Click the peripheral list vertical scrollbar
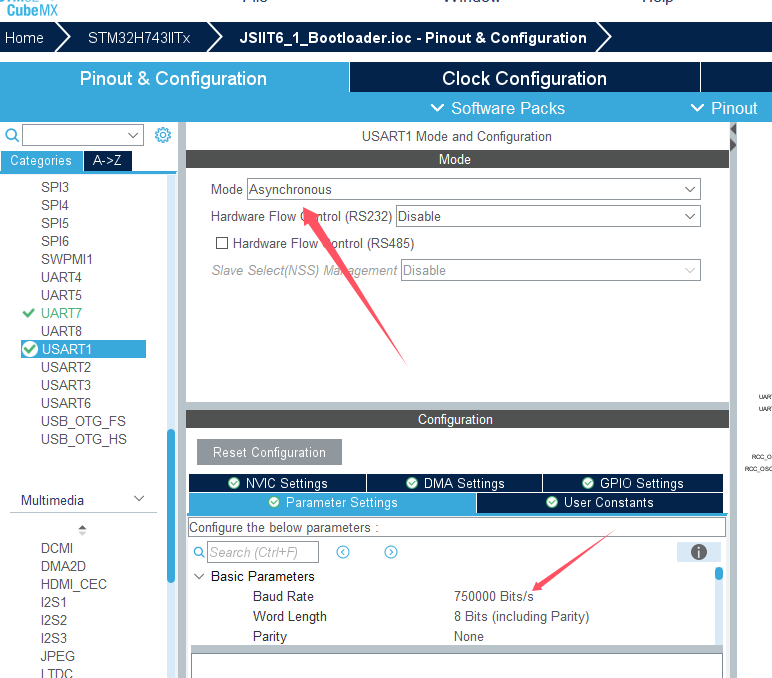Image resolution: width=772 pixels, height=678 pixels. [x=171, y=506]
